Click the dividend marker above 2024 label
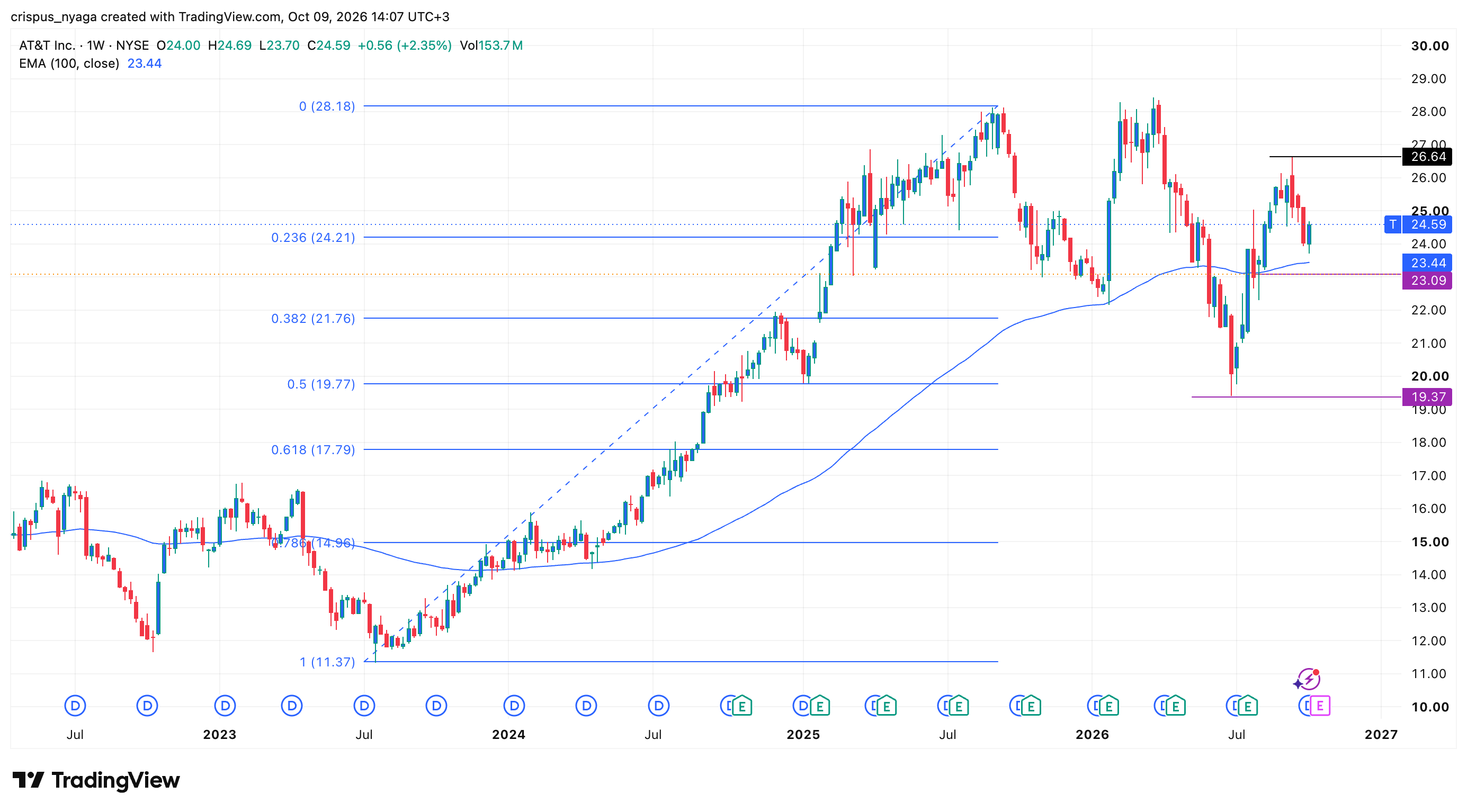The width and height of the screenshot is (1467, 812). 514,706
